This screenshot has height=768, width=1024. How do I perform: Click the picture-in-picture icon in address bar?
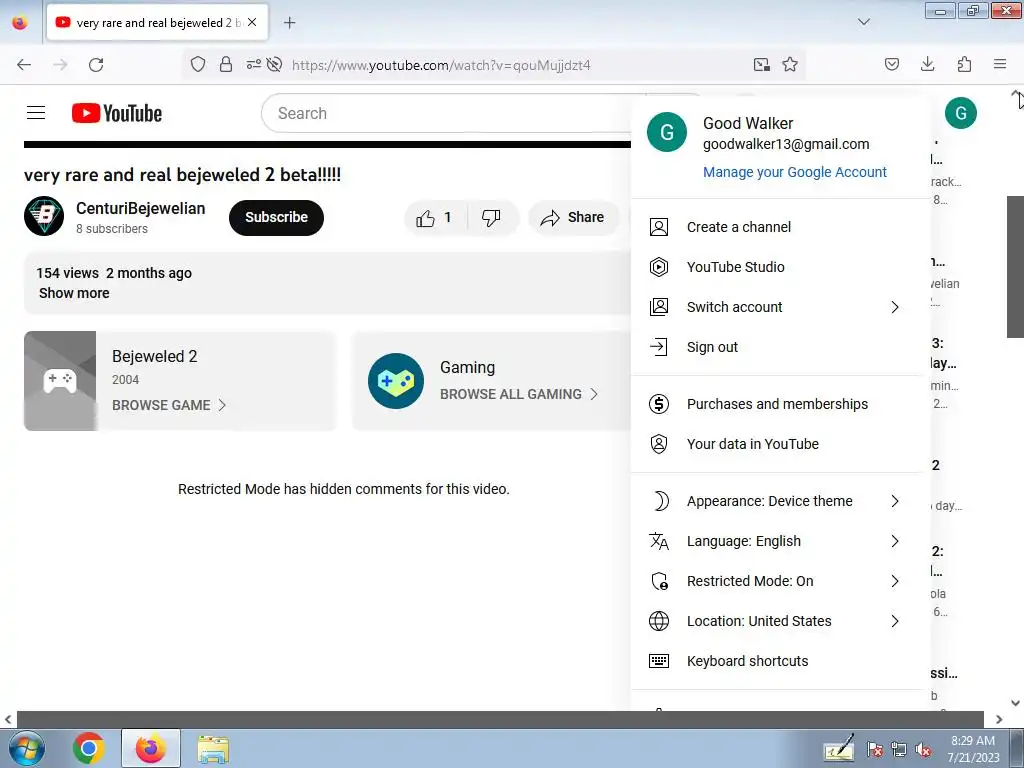coord(761,65)
